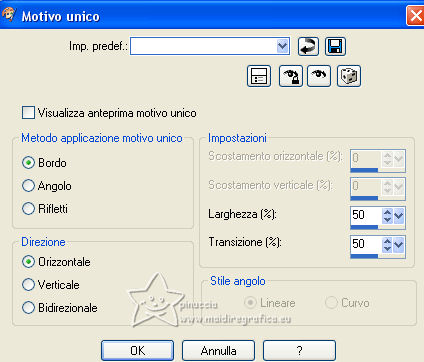Toggle the show/hide previews panel icon
The image size is (424, 362).
(x=259, y=76)
